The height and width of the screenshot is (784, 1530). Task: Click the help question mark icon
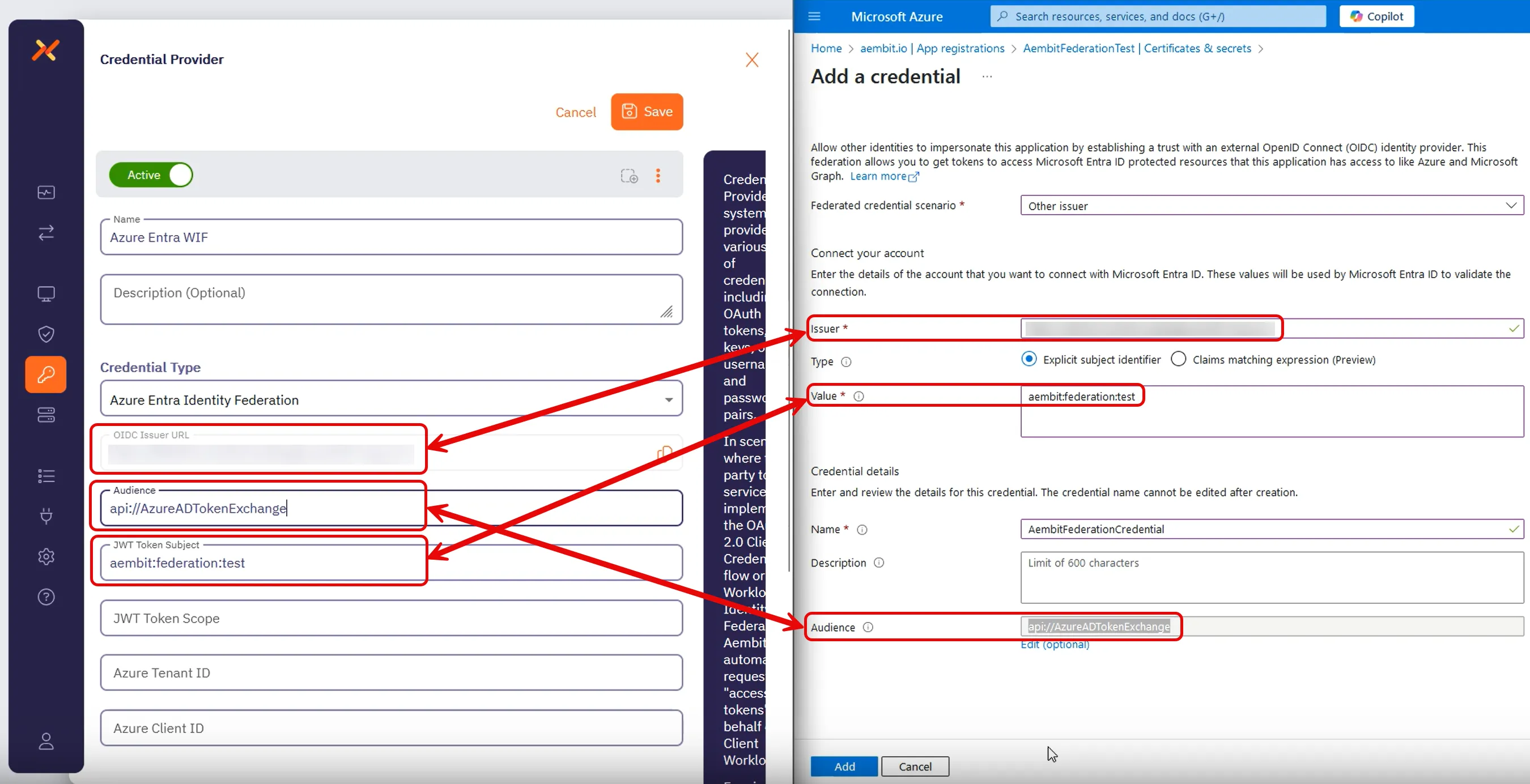(46, 597)
